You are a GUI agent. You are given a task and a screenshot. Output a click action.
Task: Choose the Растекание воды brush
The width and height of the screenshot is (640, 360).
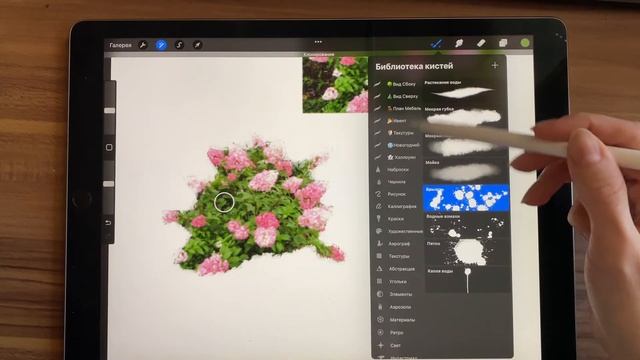464,91
